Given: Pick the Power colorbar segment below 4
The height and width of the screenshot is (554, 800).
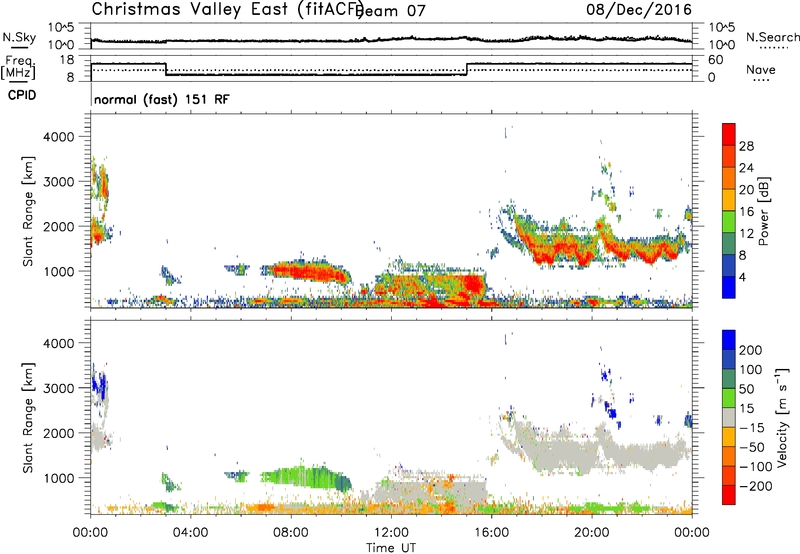Looking at the screenshot, I should (729, 287).
